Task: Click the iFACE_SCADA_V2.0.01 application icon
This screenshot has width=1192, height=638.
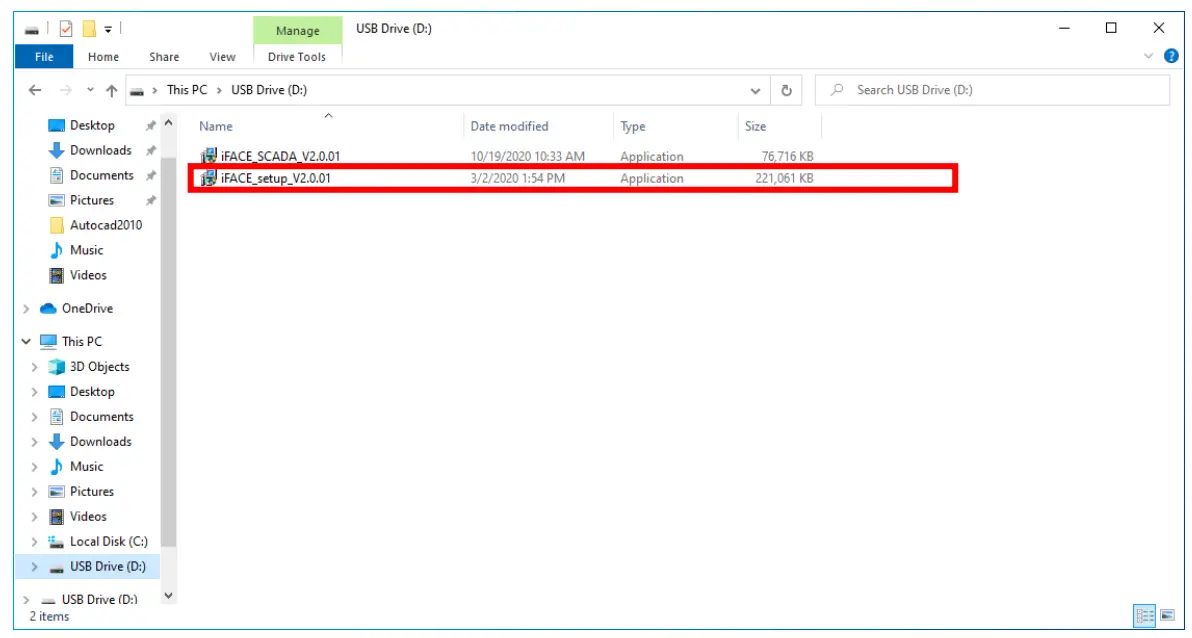Action: click(208, 157)
